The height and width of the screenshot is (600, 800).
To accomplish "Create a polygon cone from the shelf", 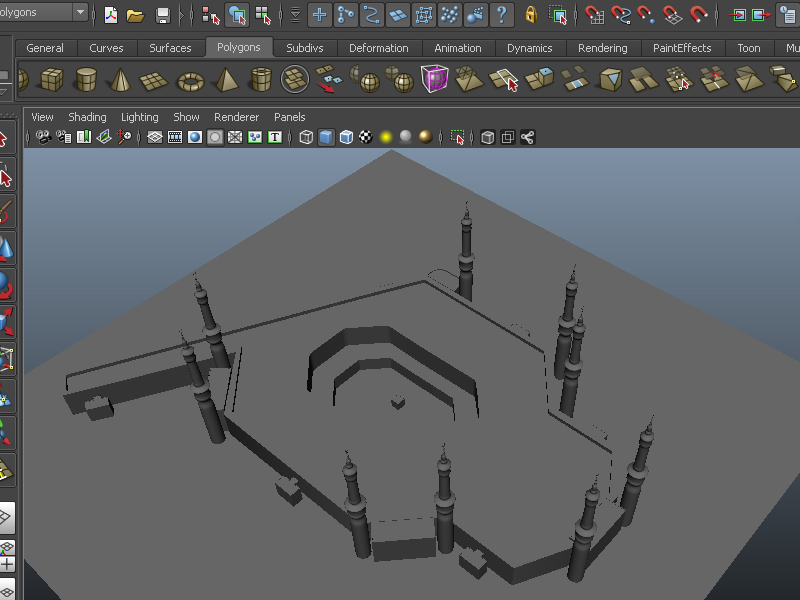I will [x=120, y=80].
